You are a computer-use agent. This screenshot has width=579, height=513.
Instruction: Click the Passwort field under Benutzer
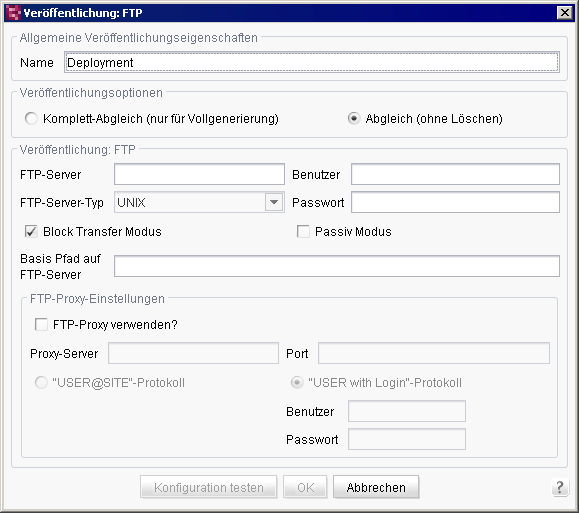click(x=455, y=202)
